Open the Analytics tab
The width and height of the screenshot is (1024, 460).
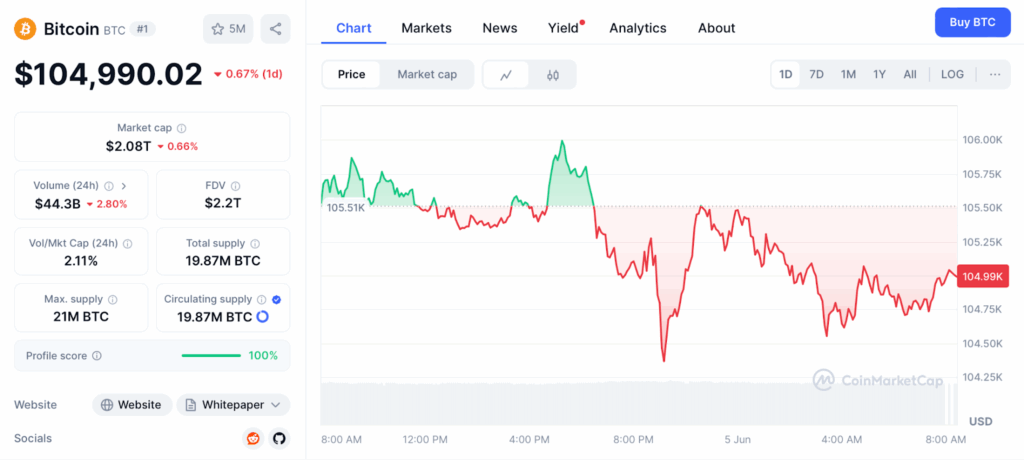(x=637, y=28)
